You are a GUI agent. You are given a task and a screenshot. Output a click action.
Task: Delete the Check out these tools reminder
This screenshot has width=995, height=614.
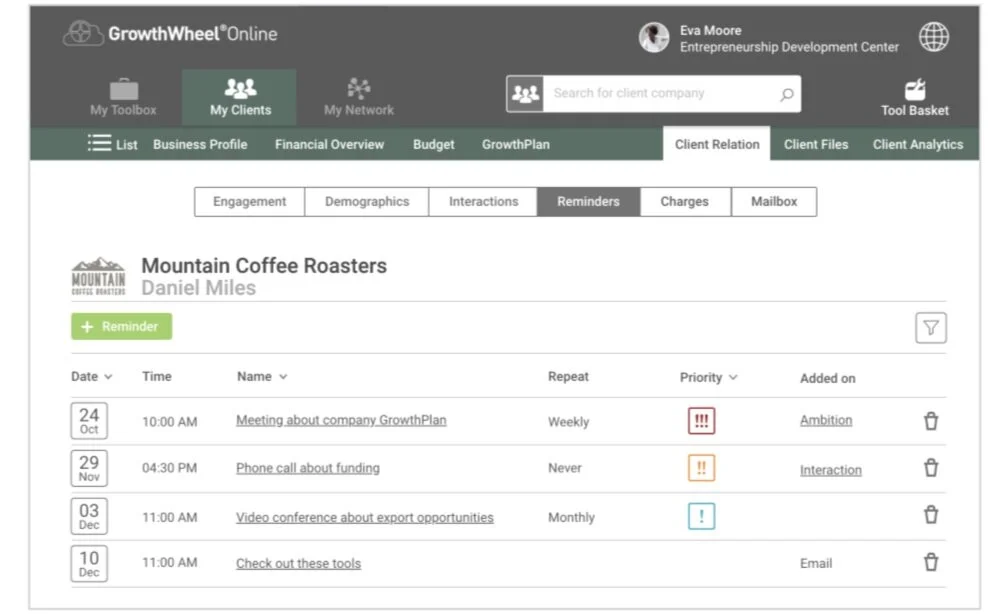click(930, 562)
